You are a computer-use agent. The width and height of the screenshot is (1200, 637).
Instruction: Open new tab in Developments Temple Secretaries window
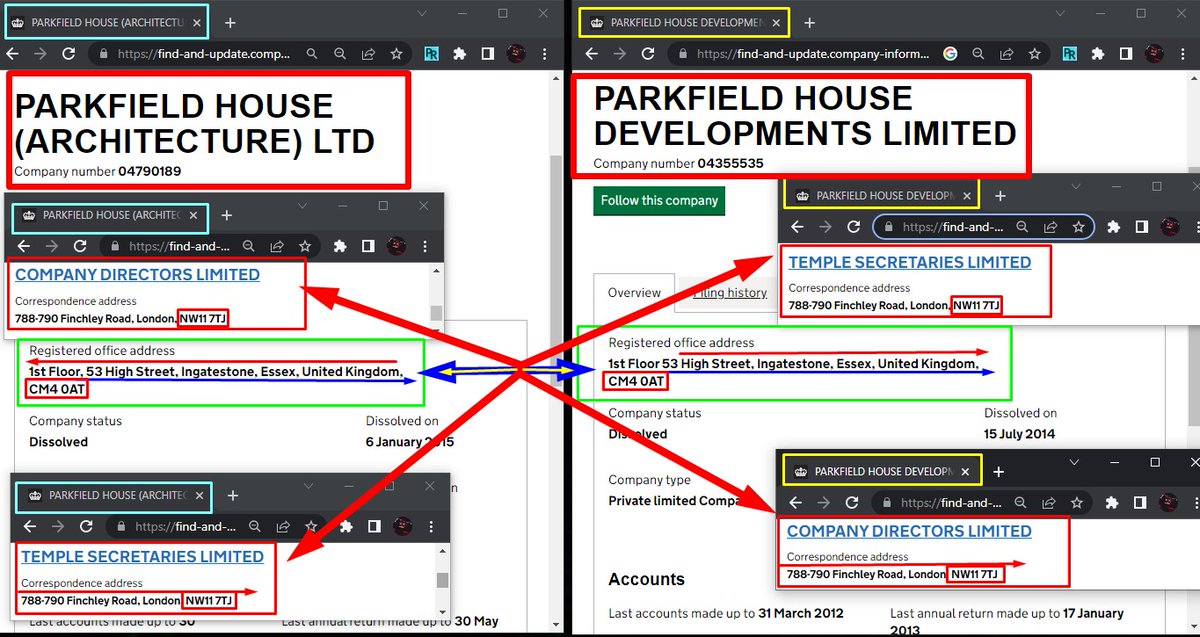tap(1000, 196)
